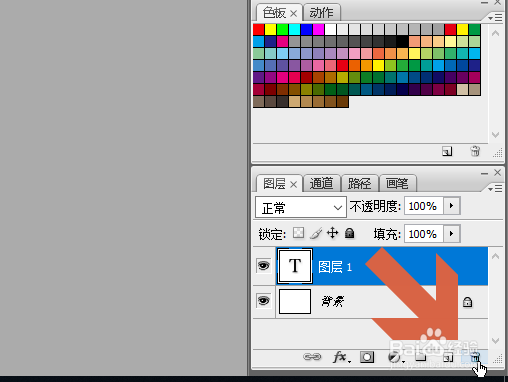Switch to the 画笔 tab
This screenshot has width=508, height=382.
coord(397,183)
